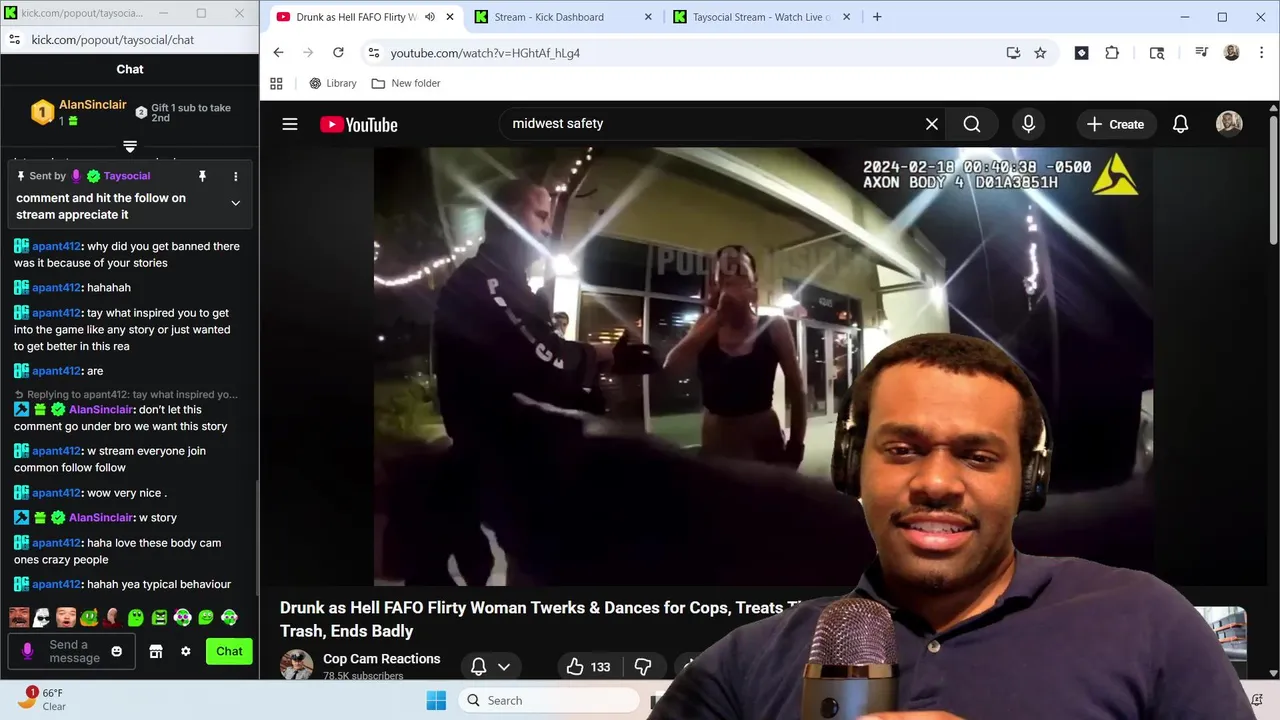View site information for the kick.com popout

coord(15,39)
